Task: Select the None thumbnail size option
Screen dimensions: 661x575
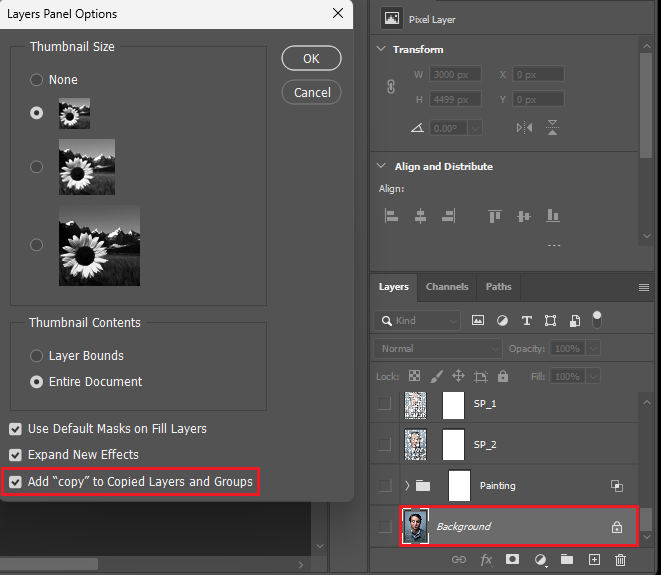Action: pyautogui.click(x=37, y=80)
